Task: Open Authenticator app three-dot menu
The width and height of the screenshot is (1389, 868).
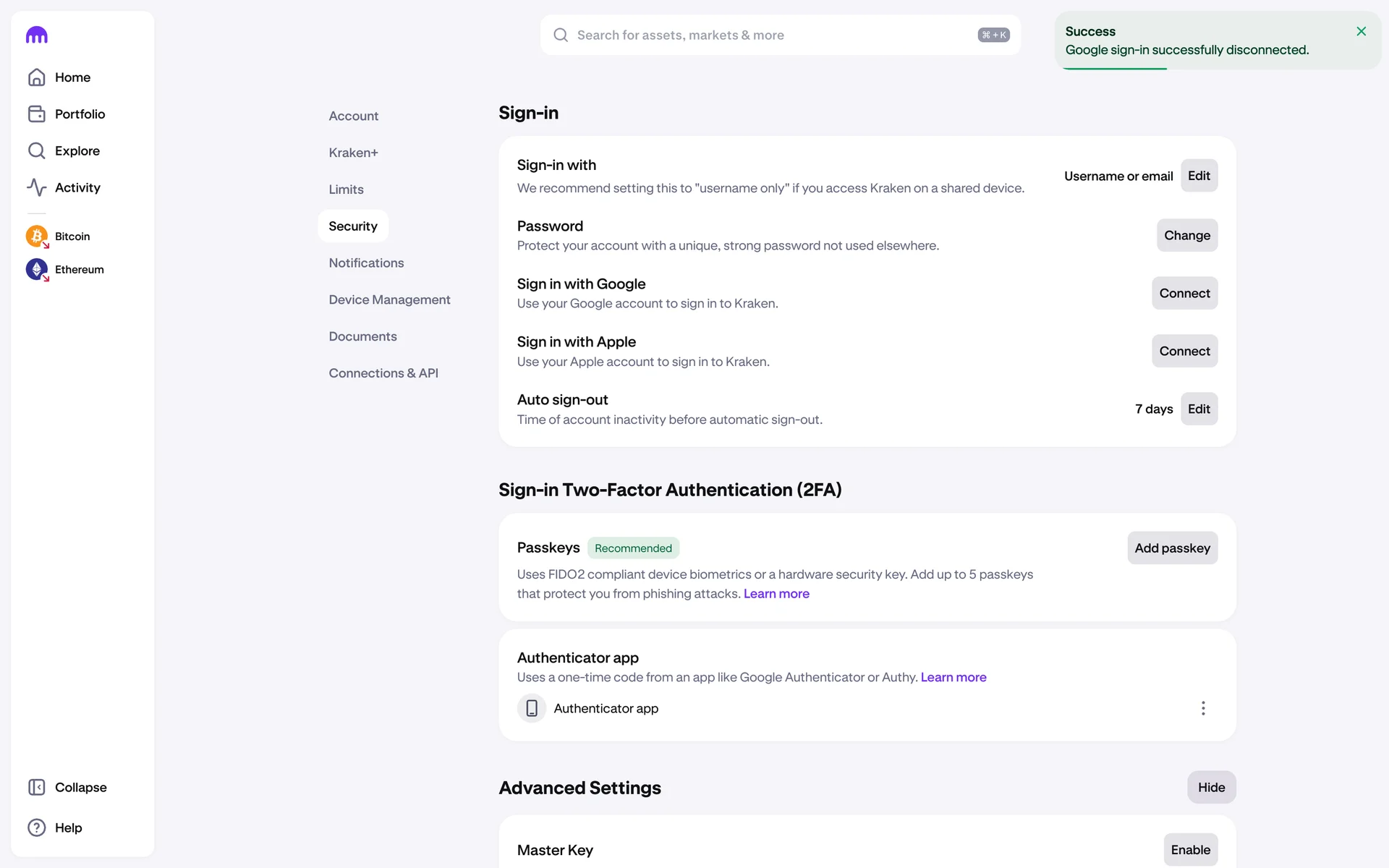Action: tap(1203, 708)
